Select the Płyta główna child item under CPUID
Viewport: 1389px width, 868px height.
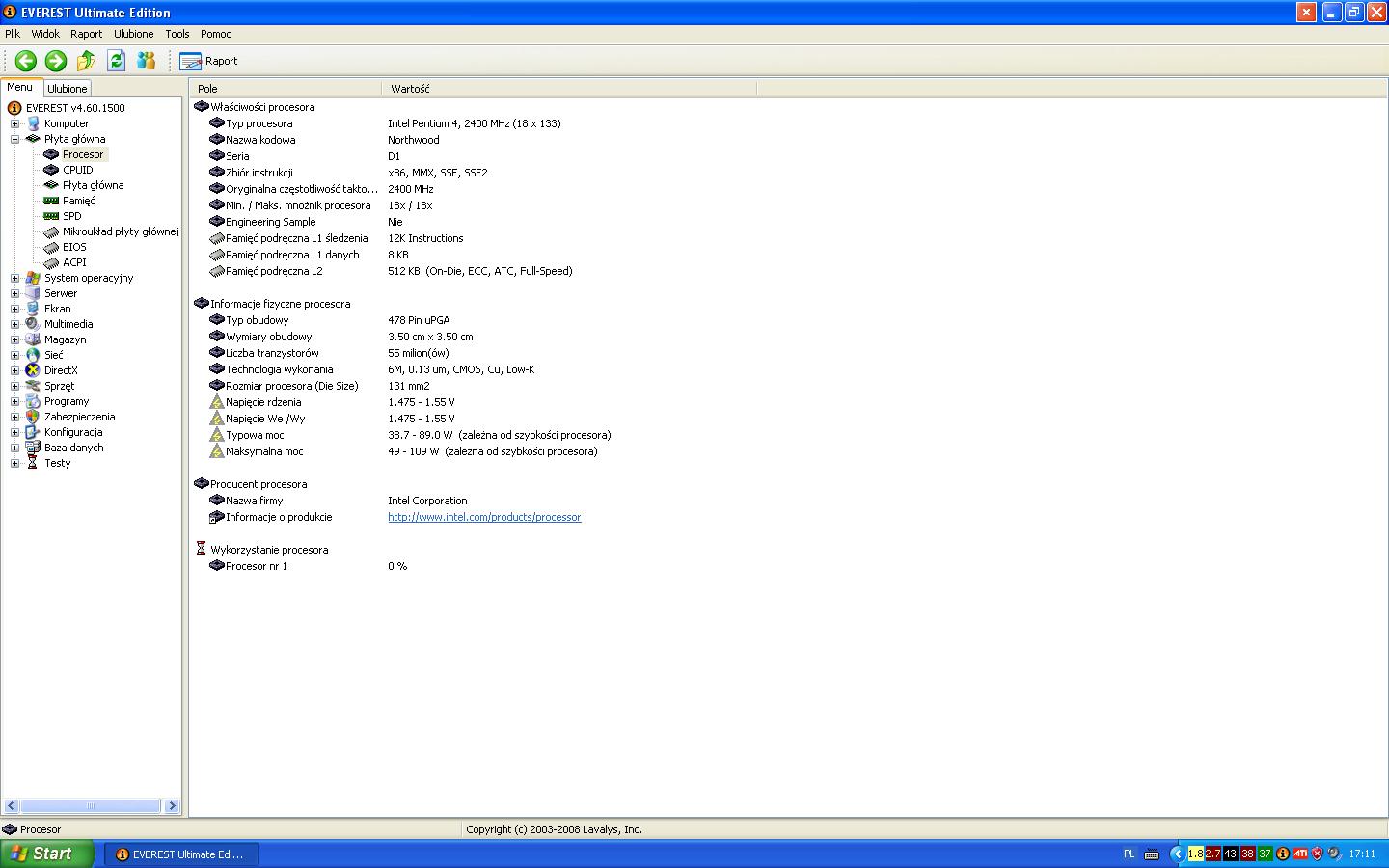tap(93, 185)
